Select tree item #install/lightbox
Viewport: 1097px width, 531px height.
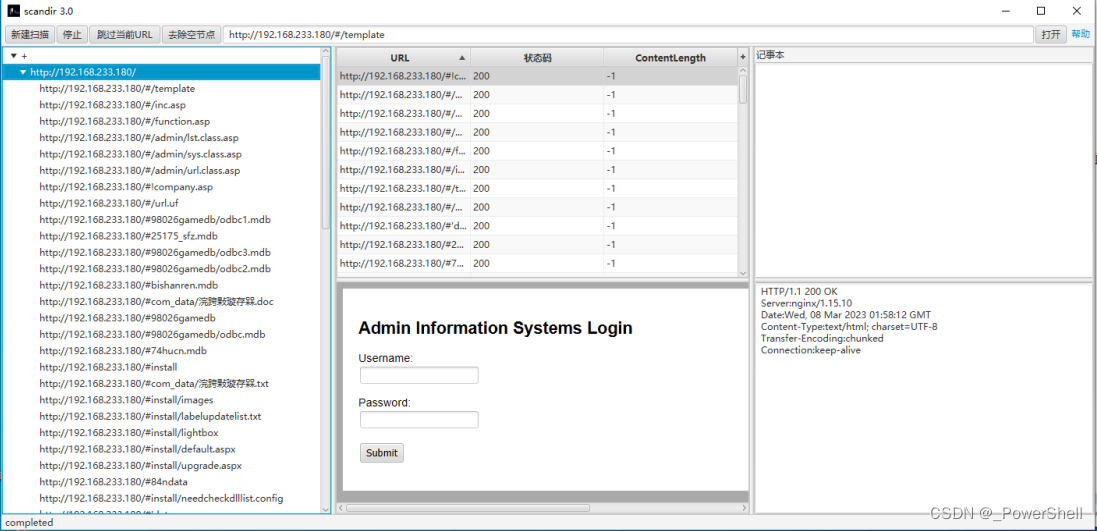click(129, 433)
